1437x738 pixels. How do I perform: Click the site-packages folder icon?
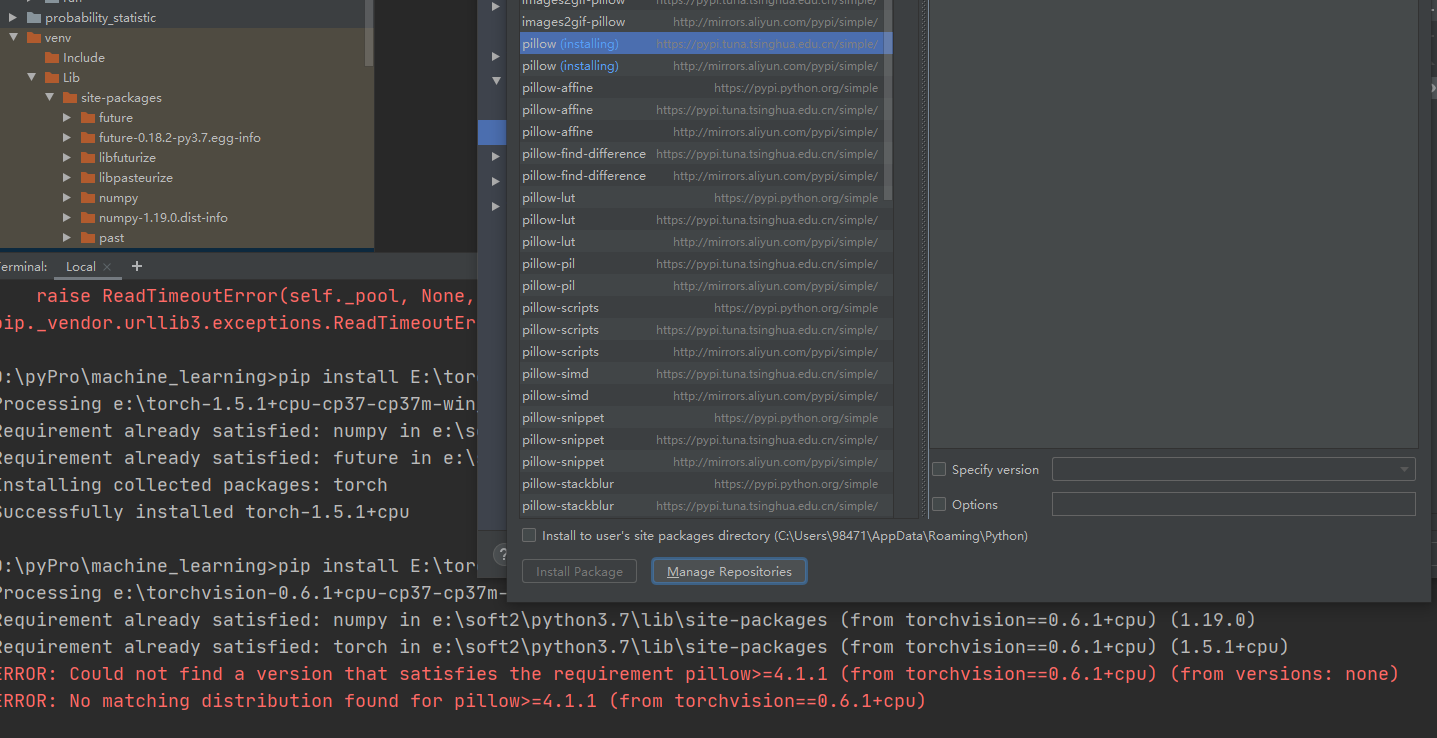pos(70,98)
